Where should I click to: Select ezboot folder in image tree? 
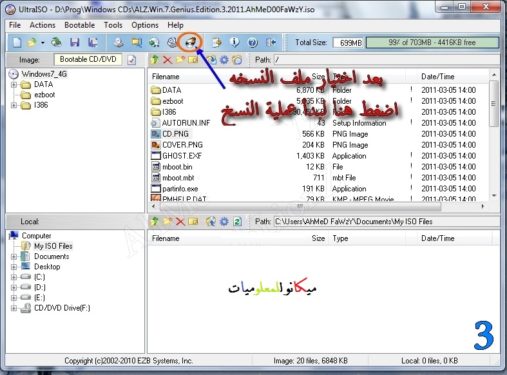[x=44, y=95]
